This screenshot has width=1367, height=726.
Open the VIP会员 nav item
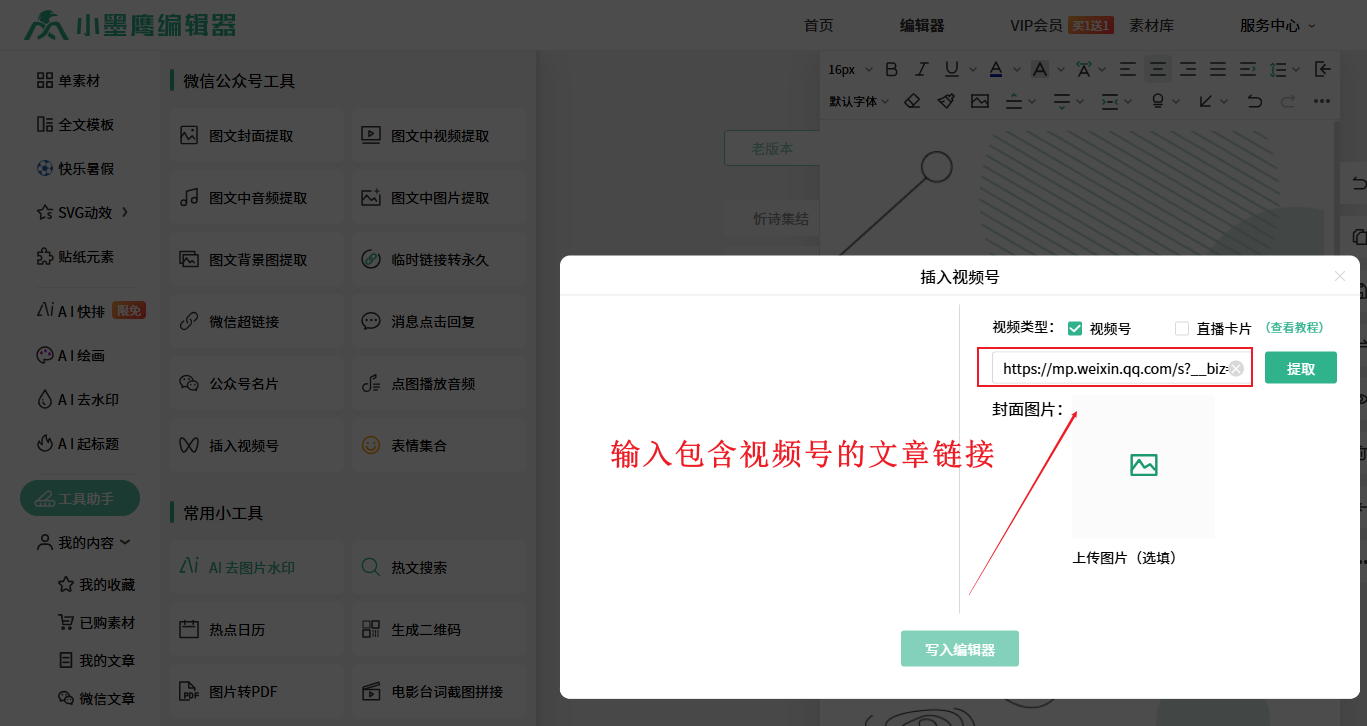pyautogui.click(x=1036, y=26)
